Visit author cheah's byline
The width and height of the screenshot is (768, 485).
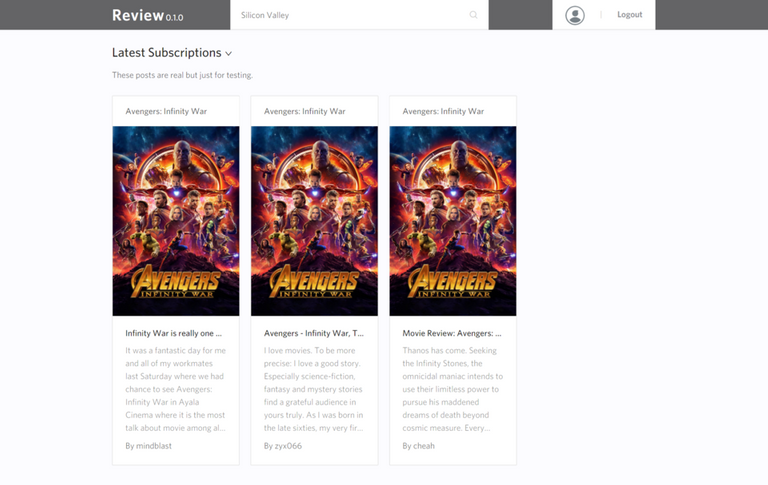point(419,446)
